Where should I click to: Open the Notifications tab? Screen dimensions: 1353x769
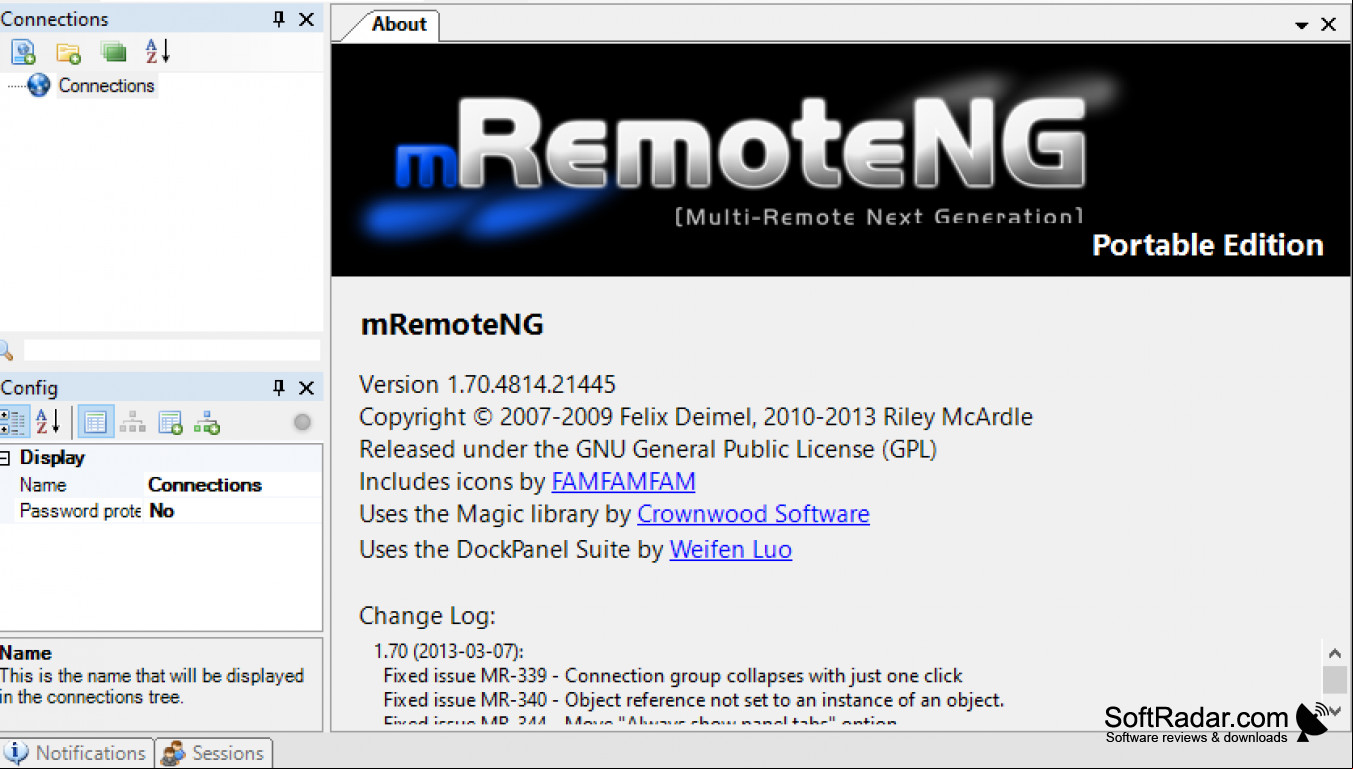pyautogui.click(x=77, y=753)
